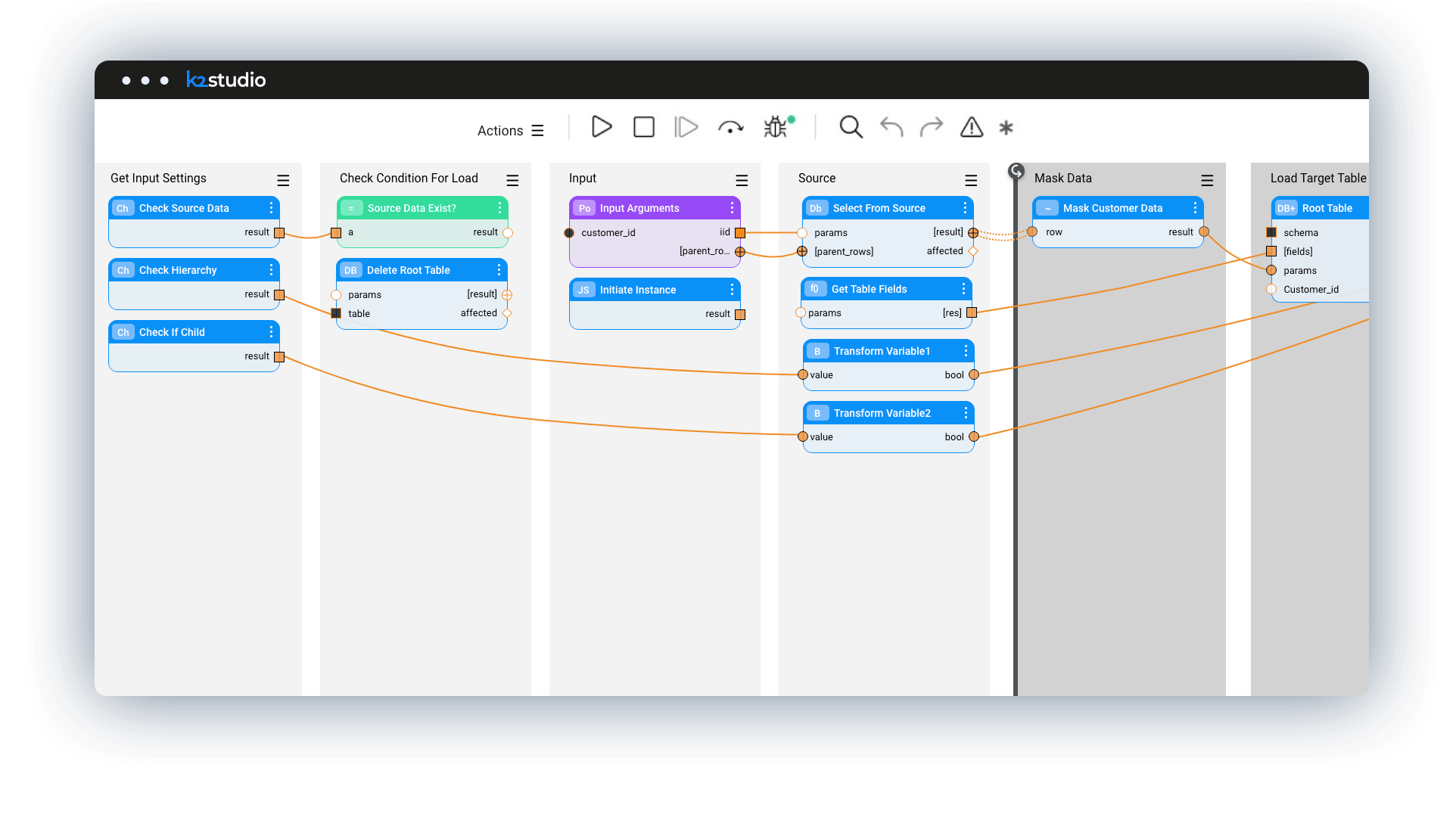Image resolution: width=1456 pixels, height=817 pixels.
Task: Open the Source column hamburger menu
Action: 971,180
